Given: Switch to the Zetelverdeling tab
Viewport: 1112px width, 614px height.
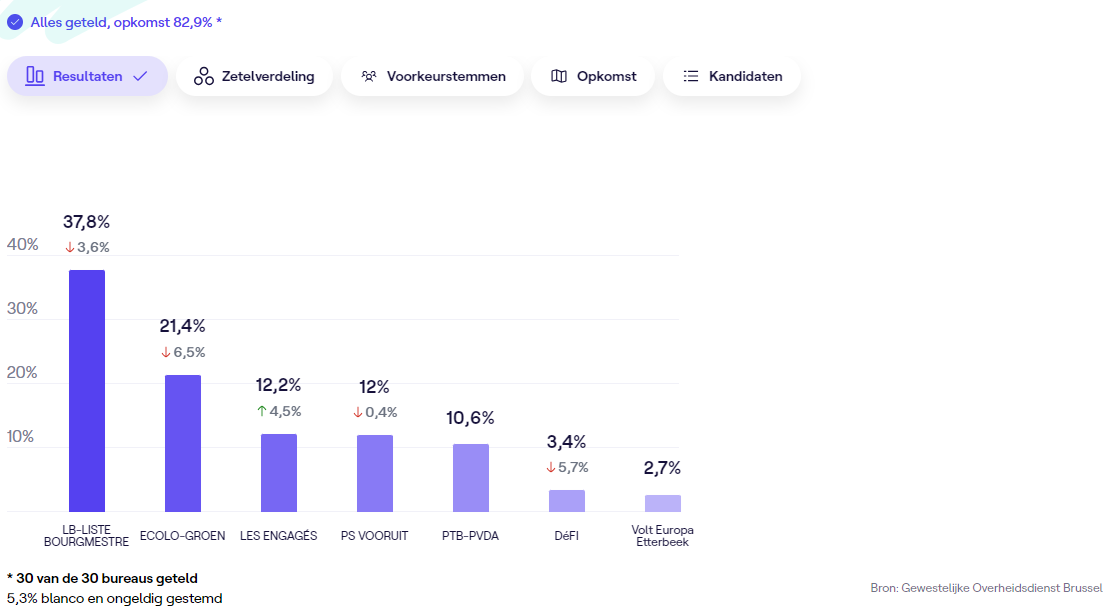Looking at the screenshot, I should 254,76.
